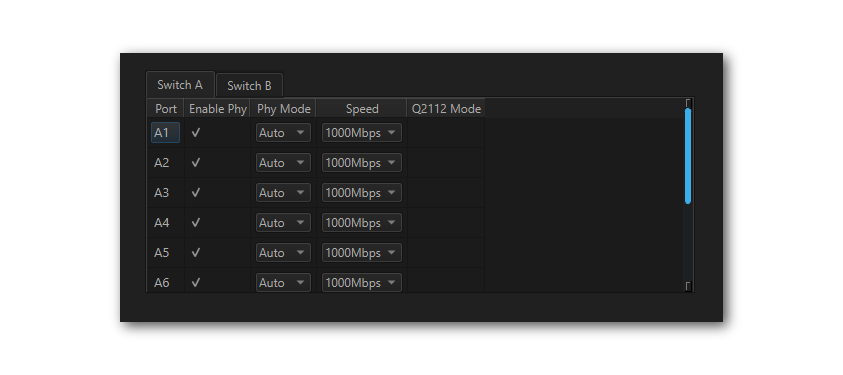The image size is (843, 375).
Task: Open Phy Mode dropdown for port A2
Action: point(283,163)
